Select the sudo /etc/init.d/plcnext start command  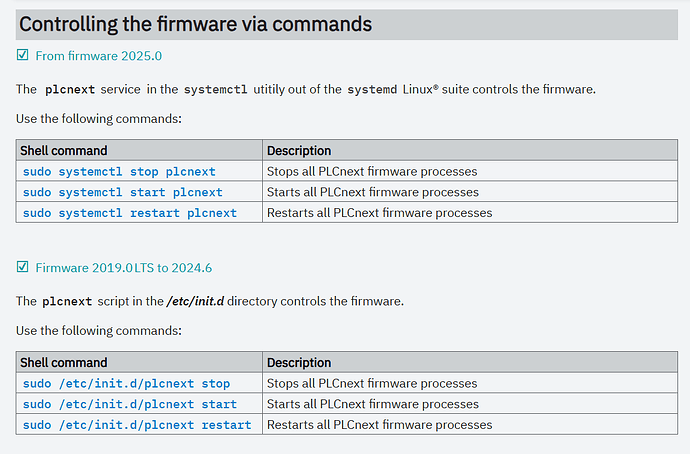tap(129, 404)
